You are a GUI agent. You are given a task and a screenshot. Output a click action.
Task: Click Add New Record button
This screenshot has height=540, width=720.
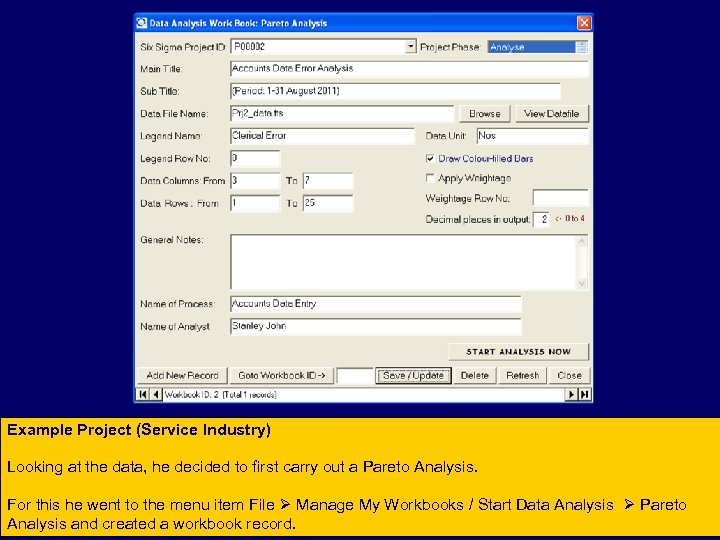pyautogui.click(x=182, y=376)
